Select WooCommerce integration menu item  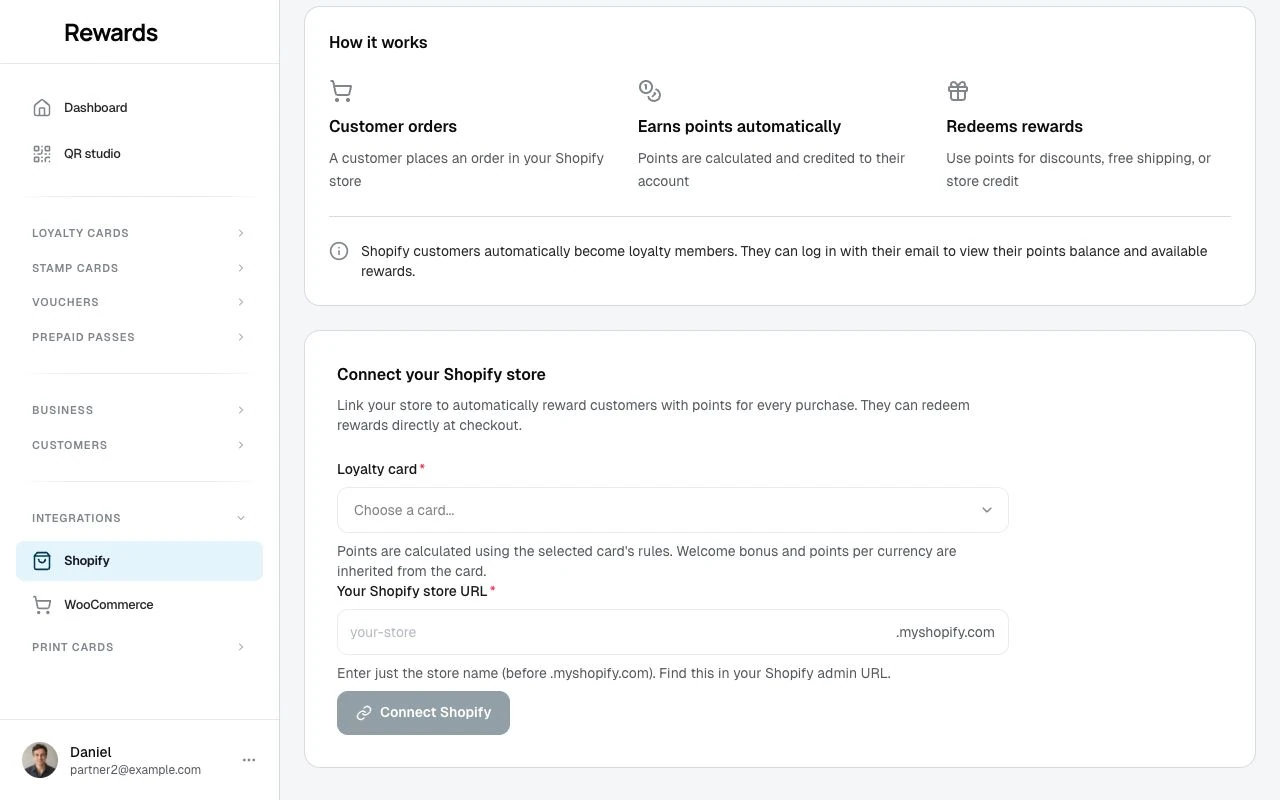tap(139, 605)
